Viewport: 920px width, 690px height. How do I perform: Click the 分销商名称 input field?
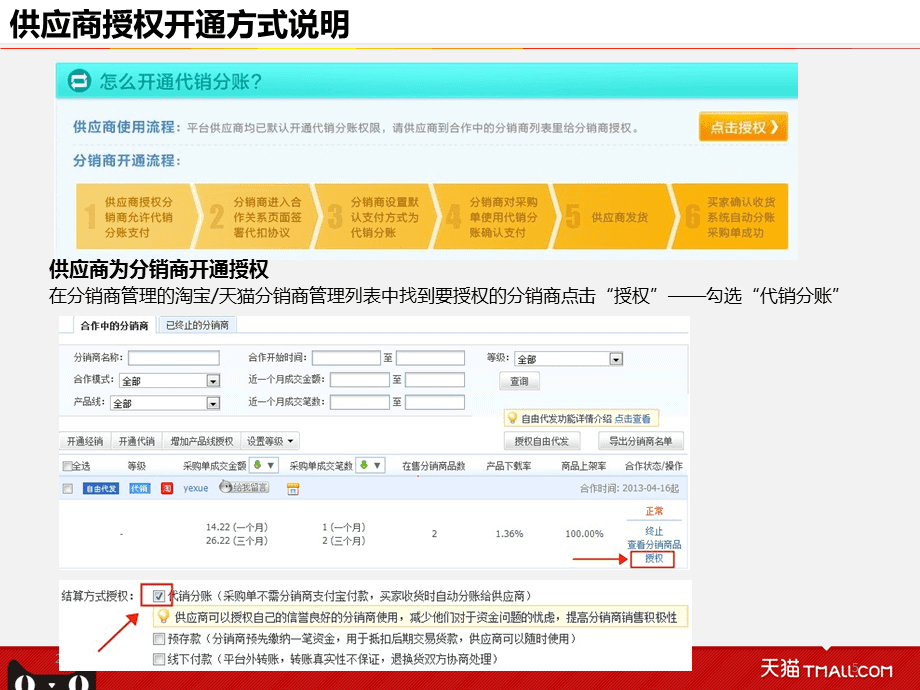click(173, 358)
